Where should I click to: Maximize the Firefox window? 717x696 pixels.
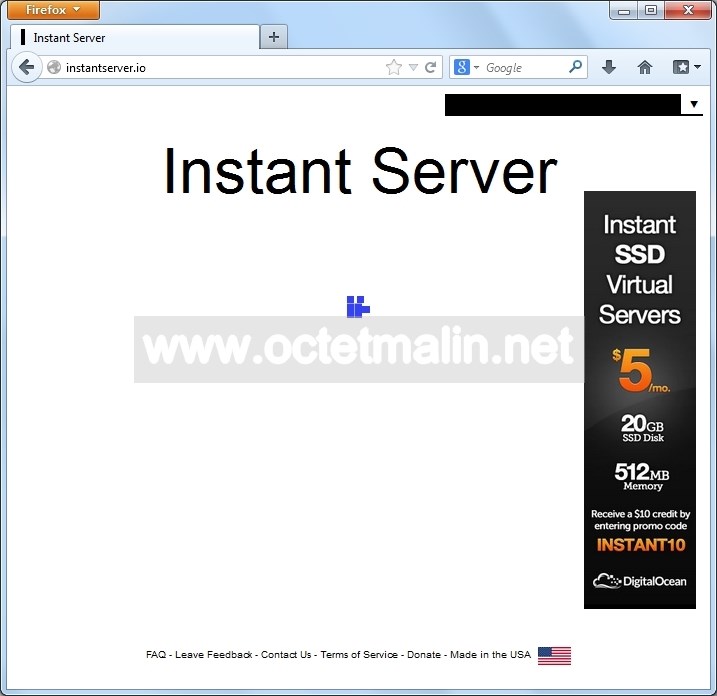click(x=651, y=10)
